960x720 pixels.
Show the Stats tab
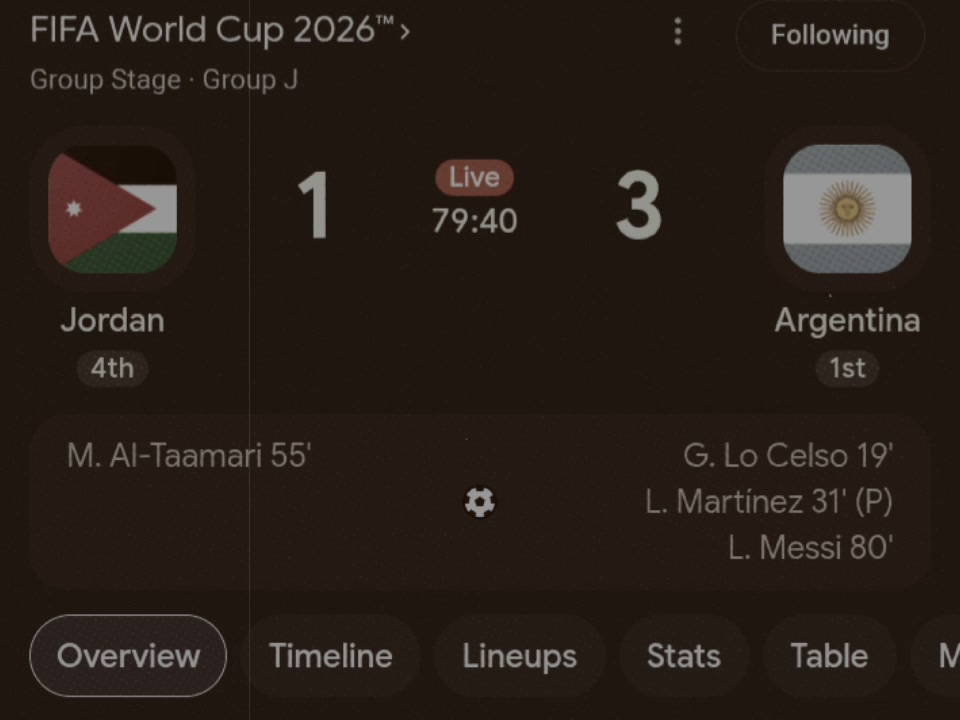pyautogui.click(x=684, y=656)
